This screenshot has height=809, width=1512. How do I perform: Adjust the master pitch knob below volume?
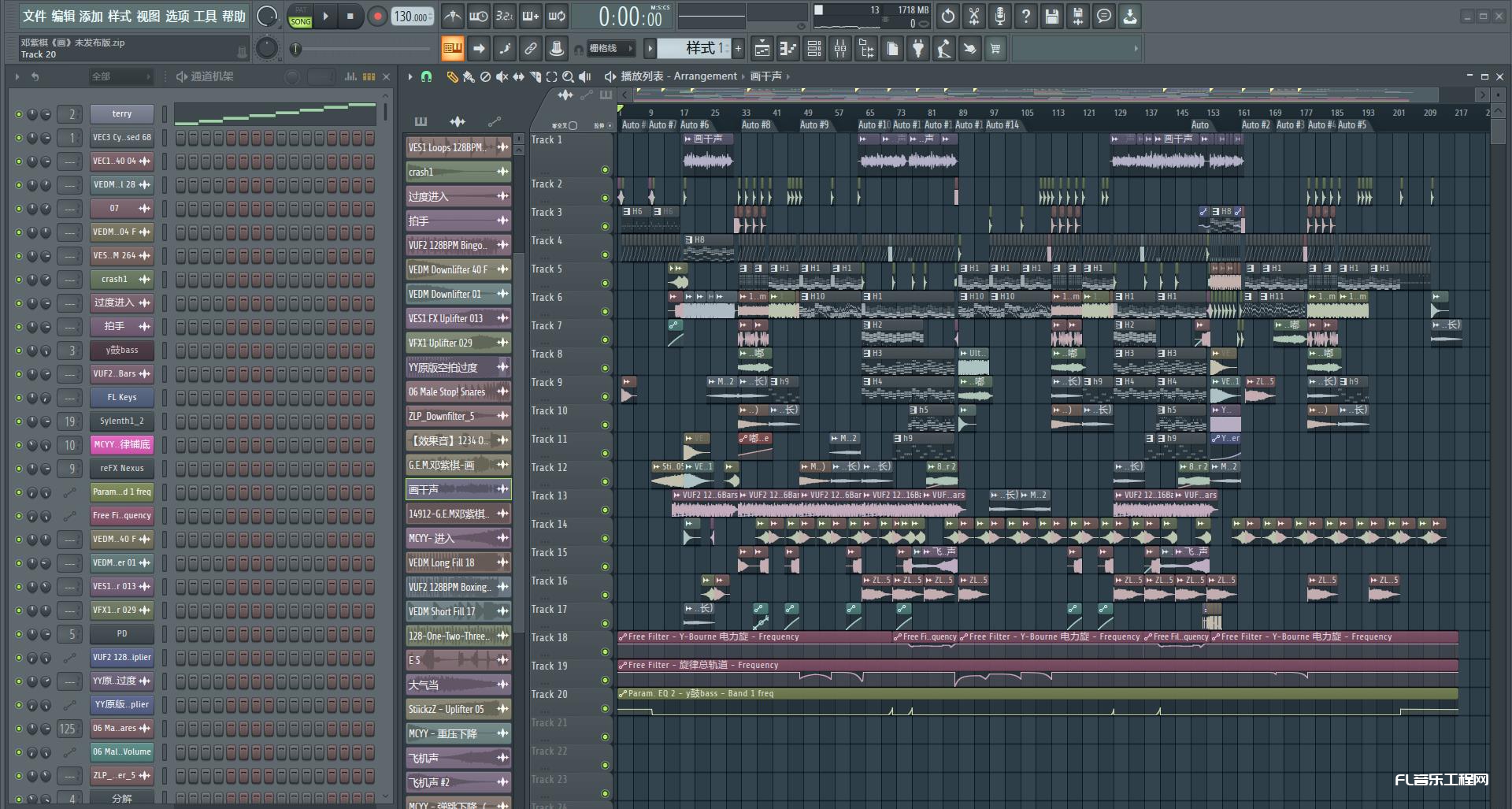267,49
